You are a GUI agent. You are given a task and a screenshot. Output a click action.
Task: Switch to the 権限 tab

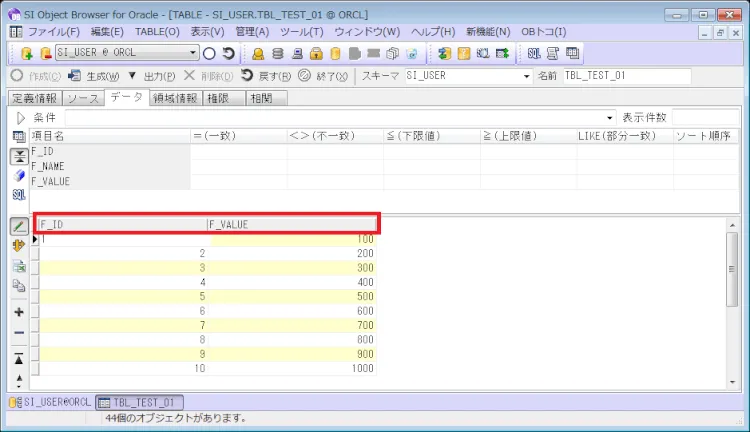click(224, 98)
